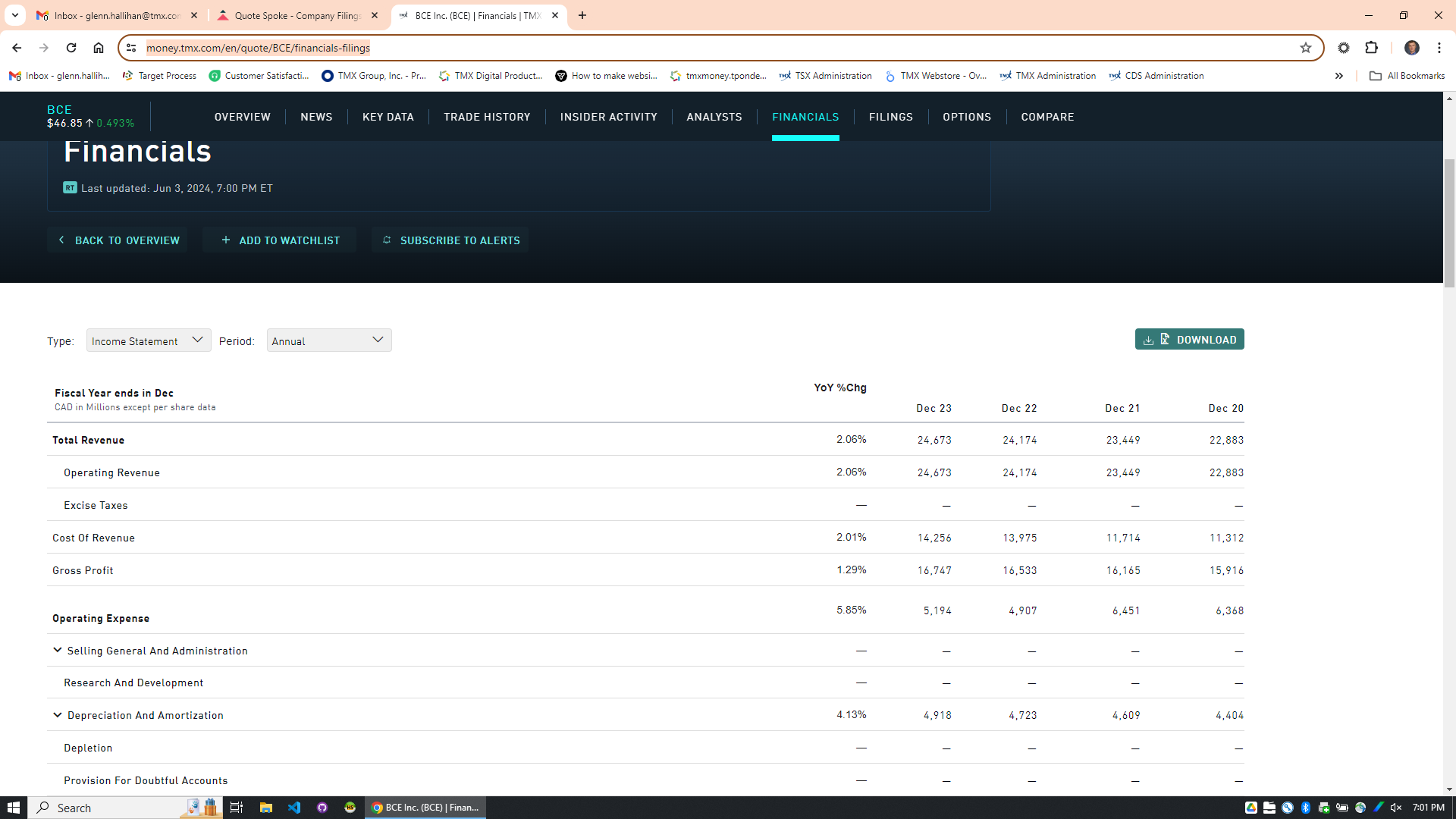Click the Windows Start button
The width and height of the screenshot is (1456, 819).
coord(14,808)
